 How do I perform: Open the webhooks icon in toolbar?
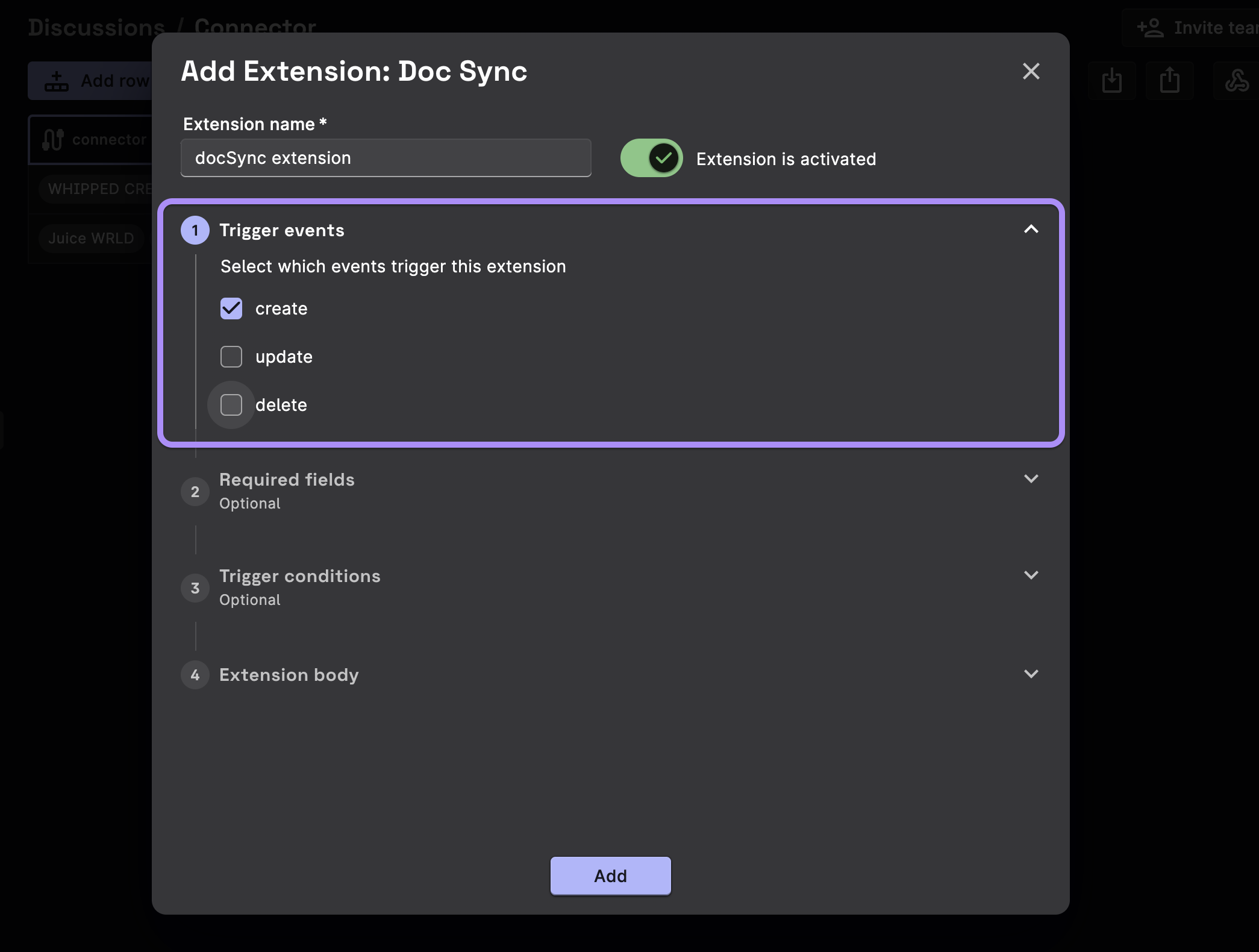coord(1237,80)
